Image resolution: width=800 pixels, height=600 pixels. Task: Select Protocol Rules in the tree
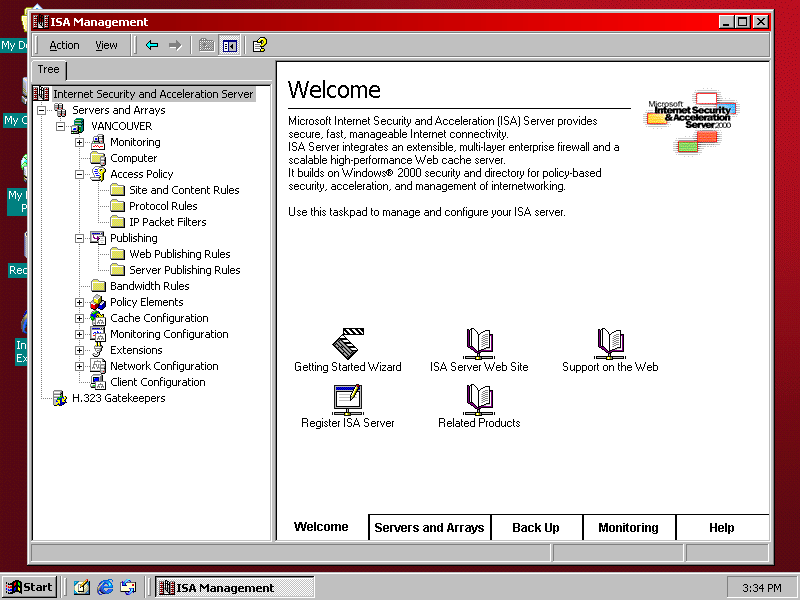(x=163, y=206)
